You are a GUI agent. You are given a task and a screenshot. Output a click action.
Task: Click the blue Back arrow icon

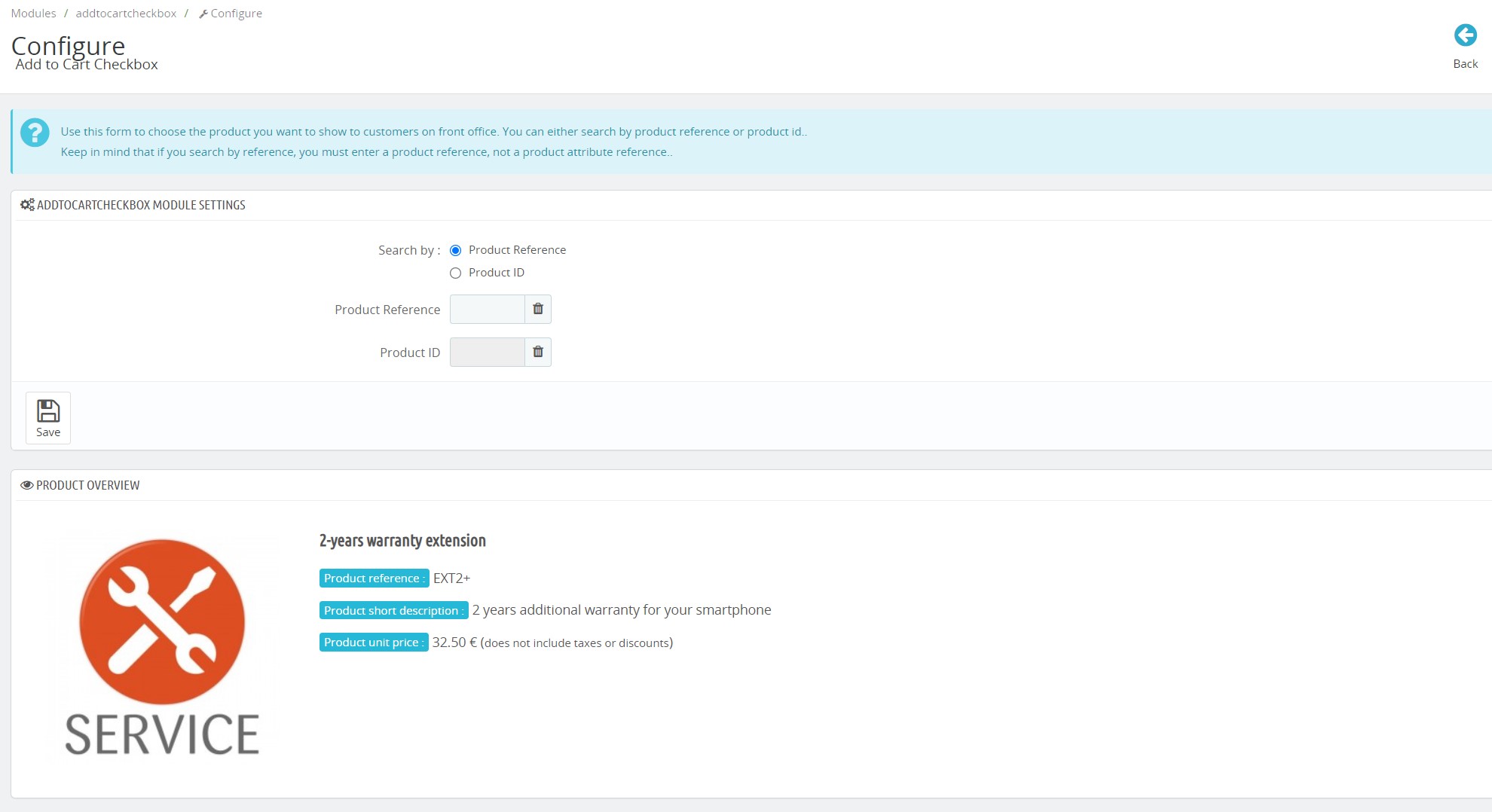[x=1465, y=35]
